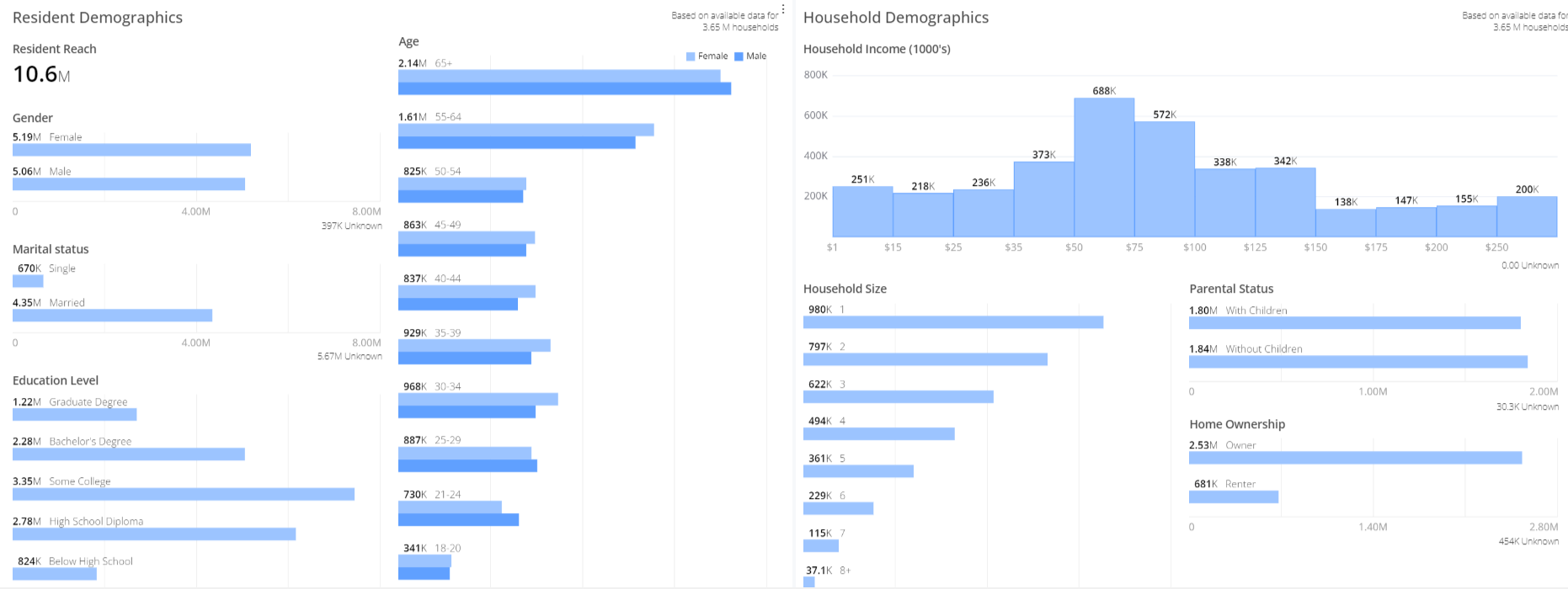This screenshot has height=589, width=1568.
Task: Click the Renter bar under Home Ownership
Action: (x=1234, y=497)
